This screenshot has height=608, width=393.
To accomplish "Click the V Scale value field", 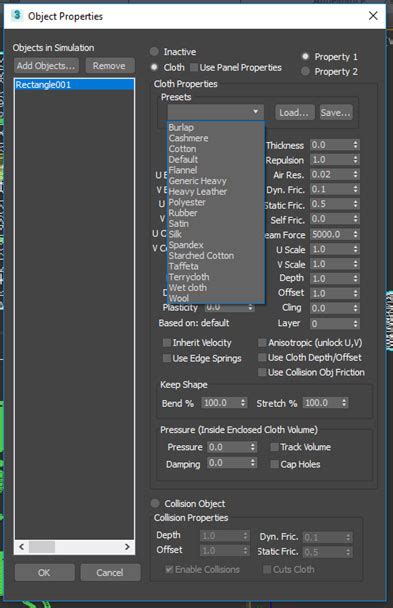I will pyautogui.click(x=331, y=264).
